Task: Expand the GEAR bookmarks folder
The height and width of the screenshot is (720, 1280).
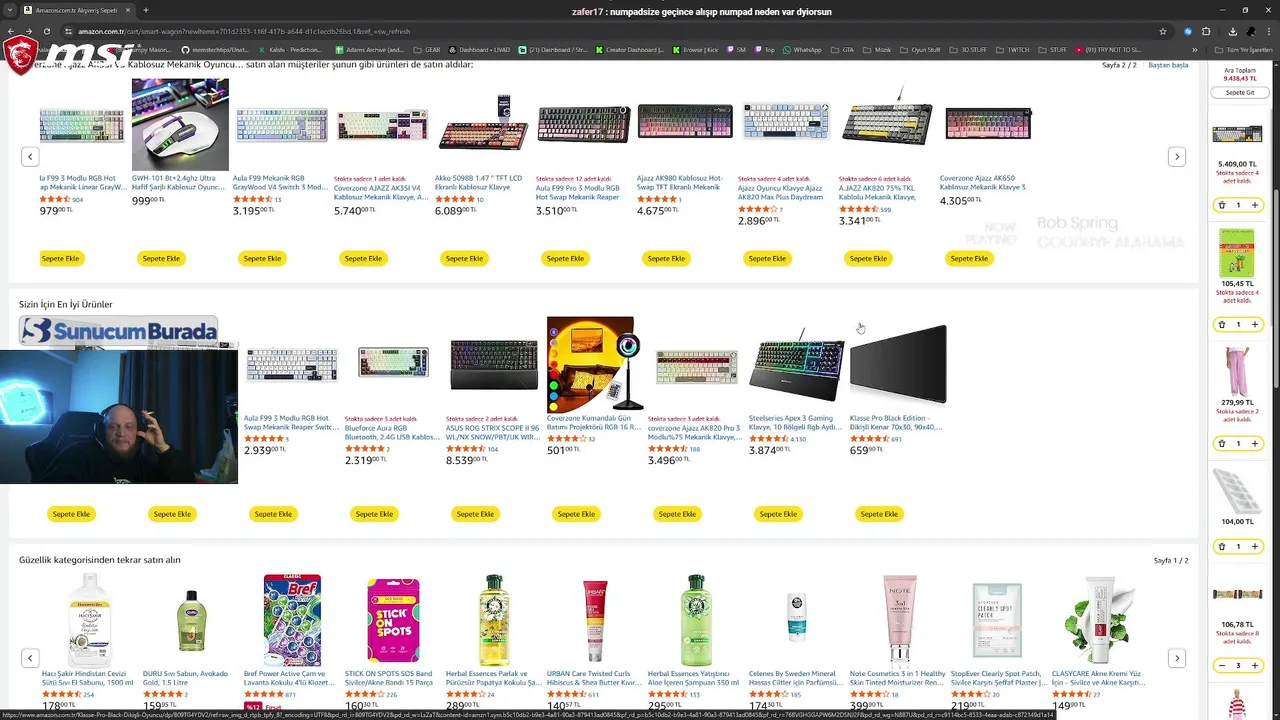Action: tap(427, 49)
